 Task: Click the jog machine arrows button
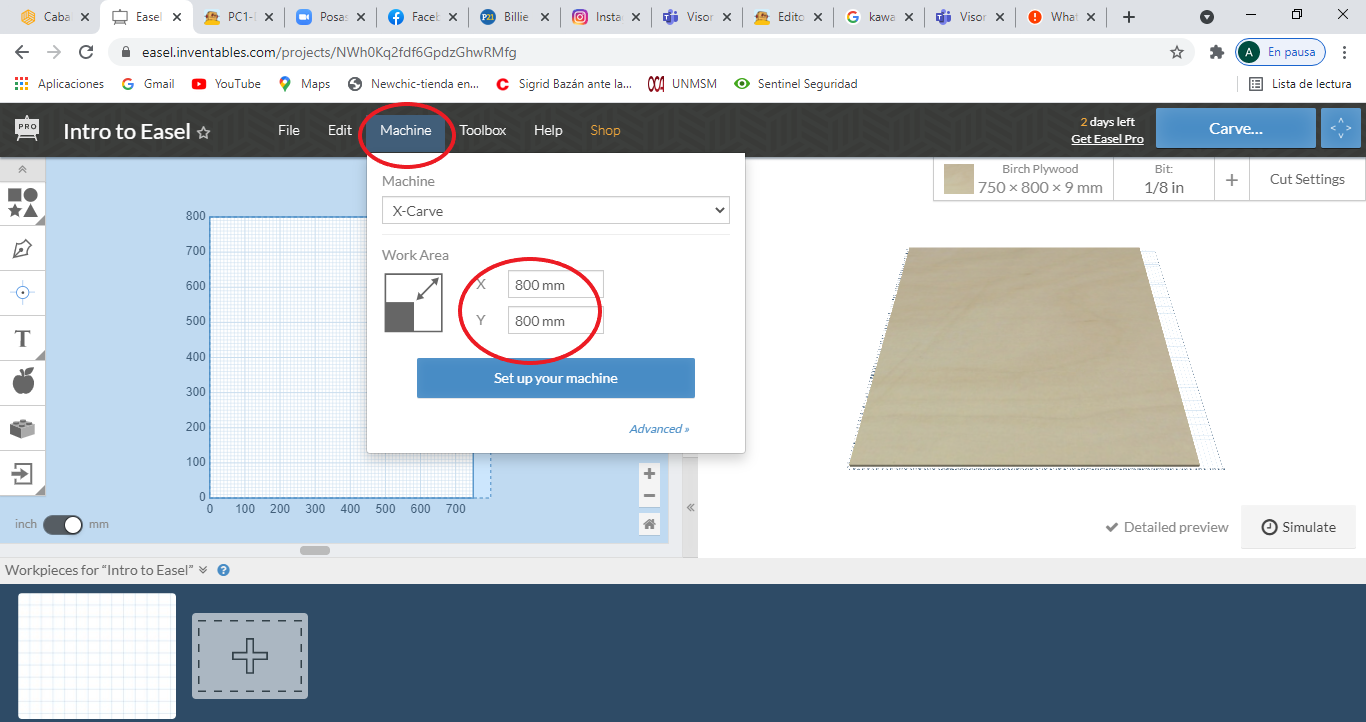(x=1341, y=128)
